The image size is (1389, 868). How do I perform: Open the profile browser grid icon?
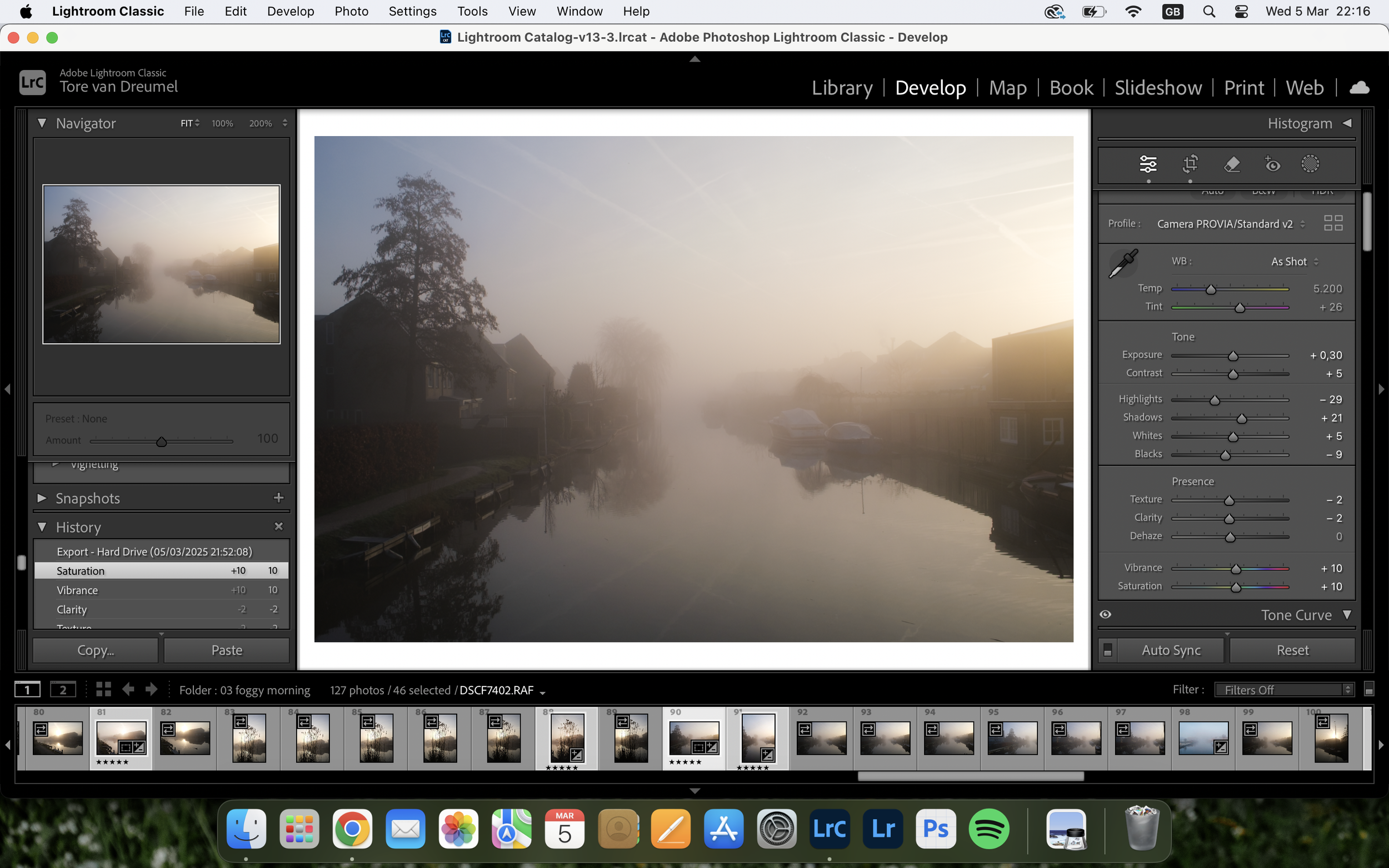point(1333,223)
